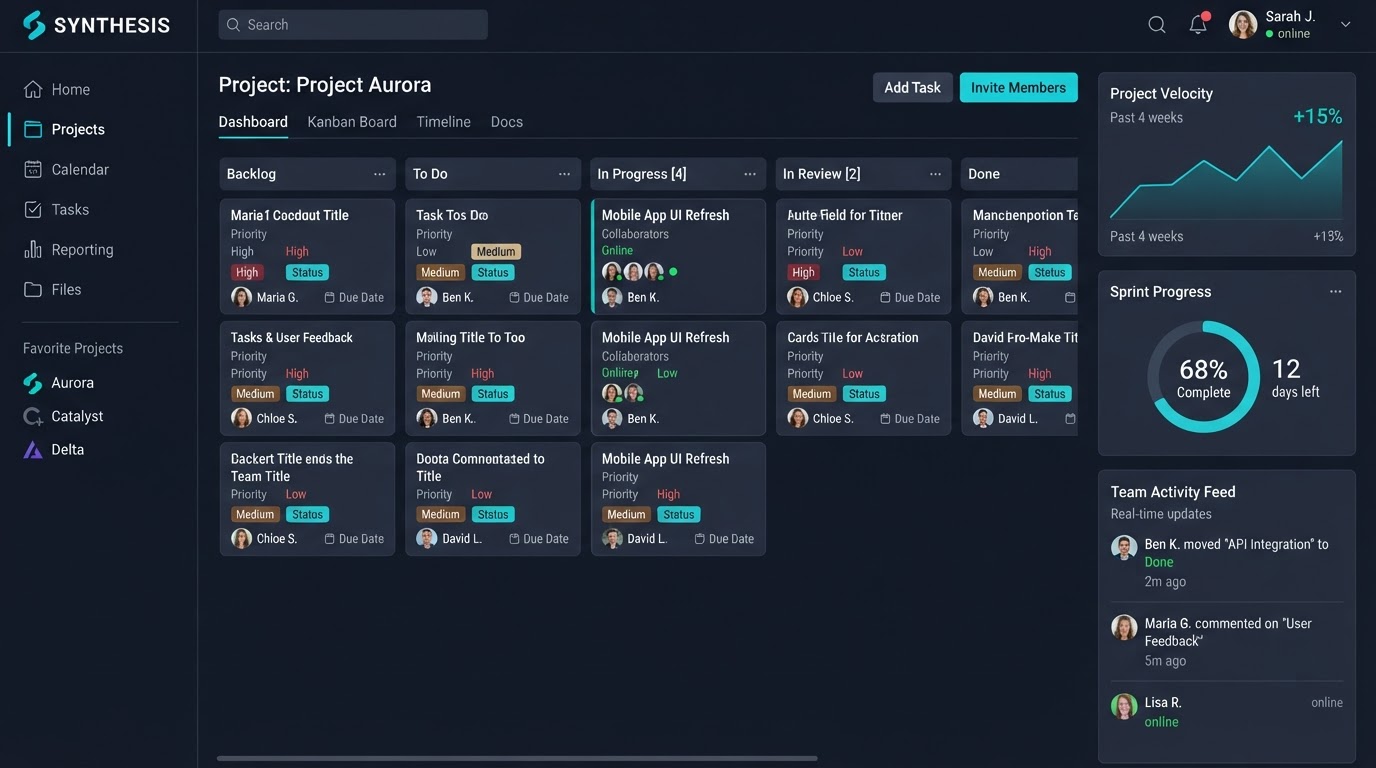Open the Timeline tab
Screen dimensions: 1376x768
[x=443, y=122]
